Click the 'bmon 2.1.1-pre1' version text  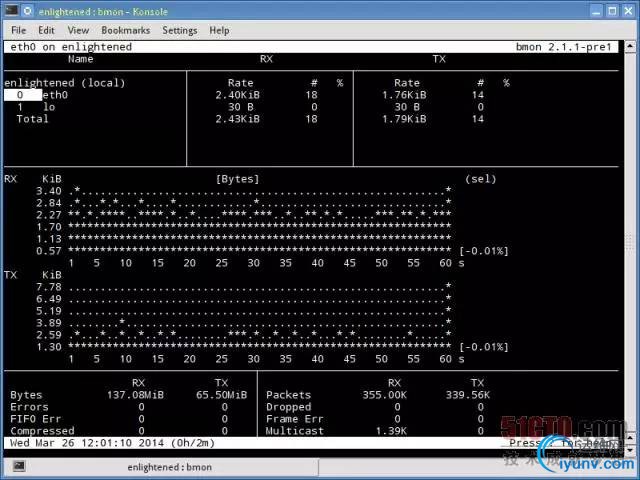[564, 47]
